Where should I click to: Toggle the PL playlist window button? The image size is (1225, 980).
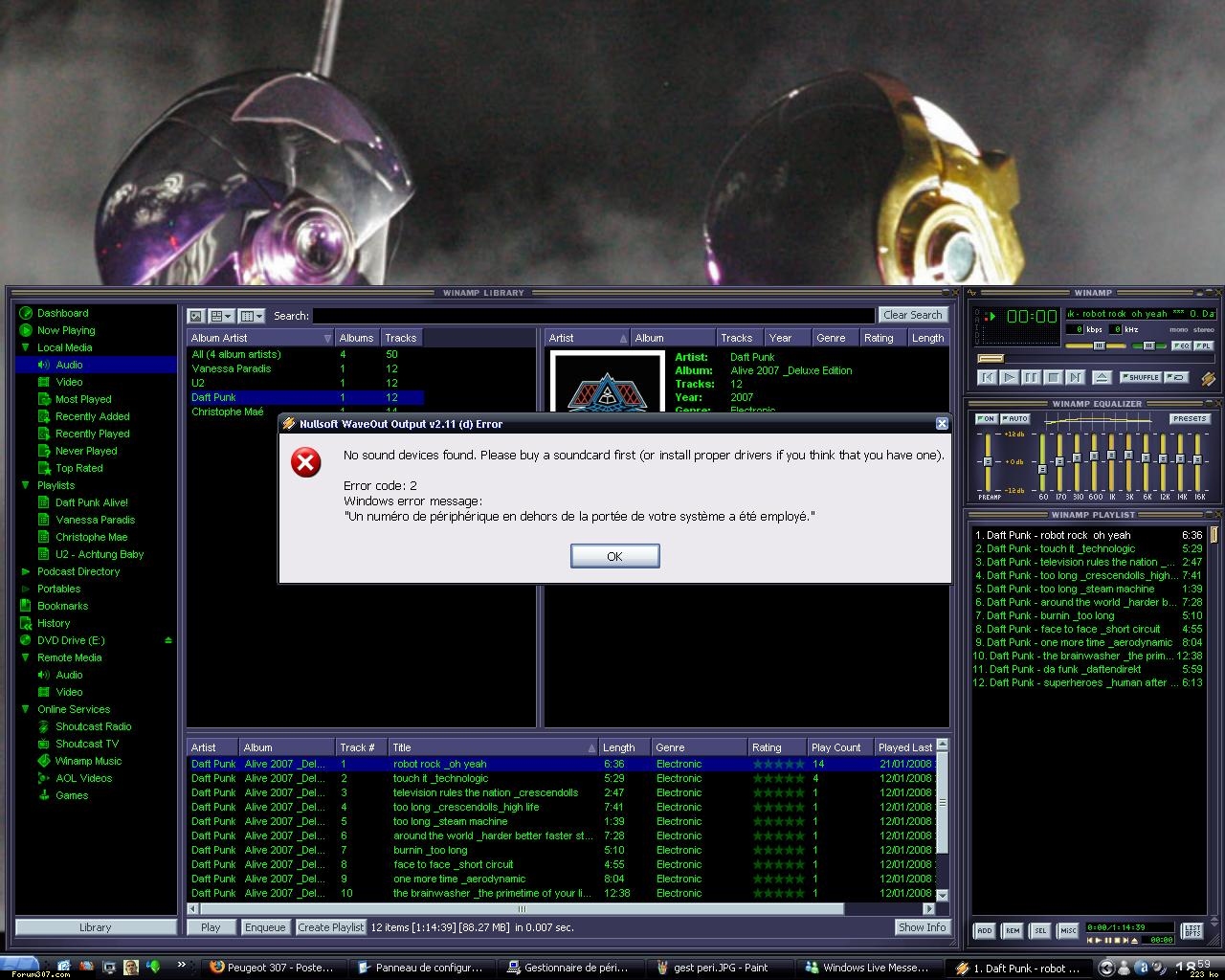pyautogui.click(x=1204, y=345)
